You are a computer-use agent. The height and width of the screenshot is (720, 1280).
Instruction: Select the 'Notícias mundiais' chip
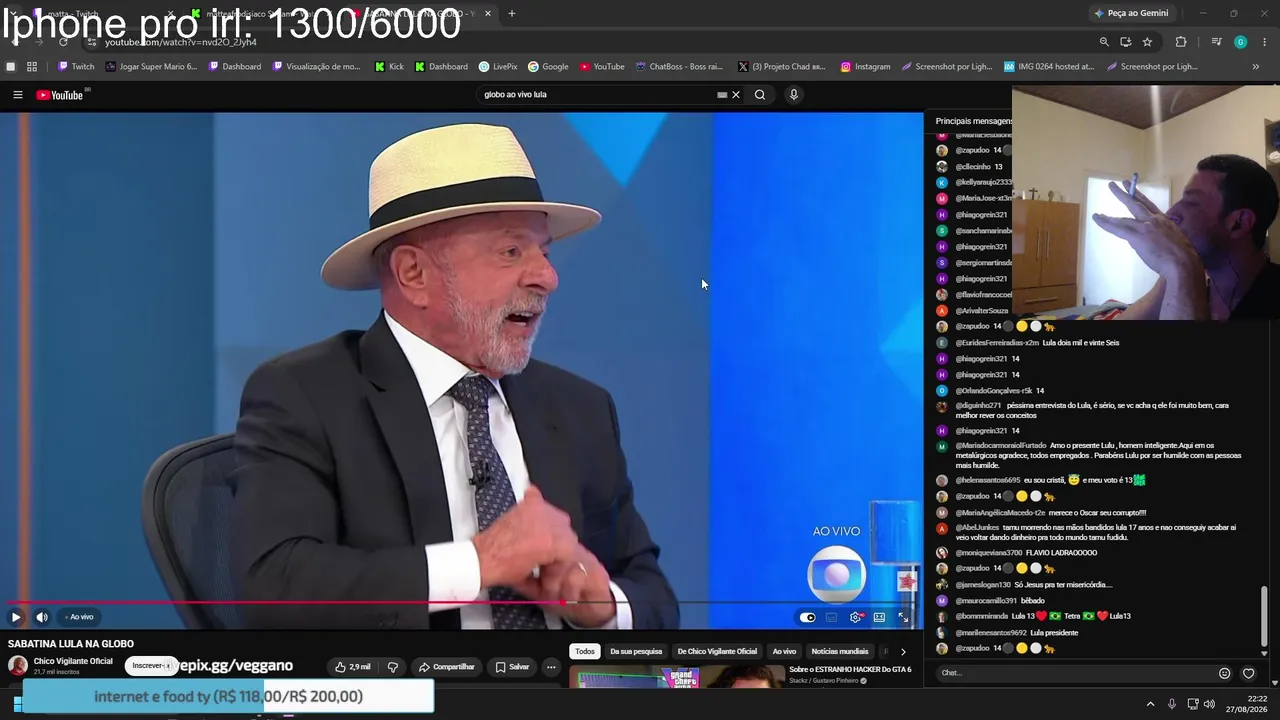[840, 651]
